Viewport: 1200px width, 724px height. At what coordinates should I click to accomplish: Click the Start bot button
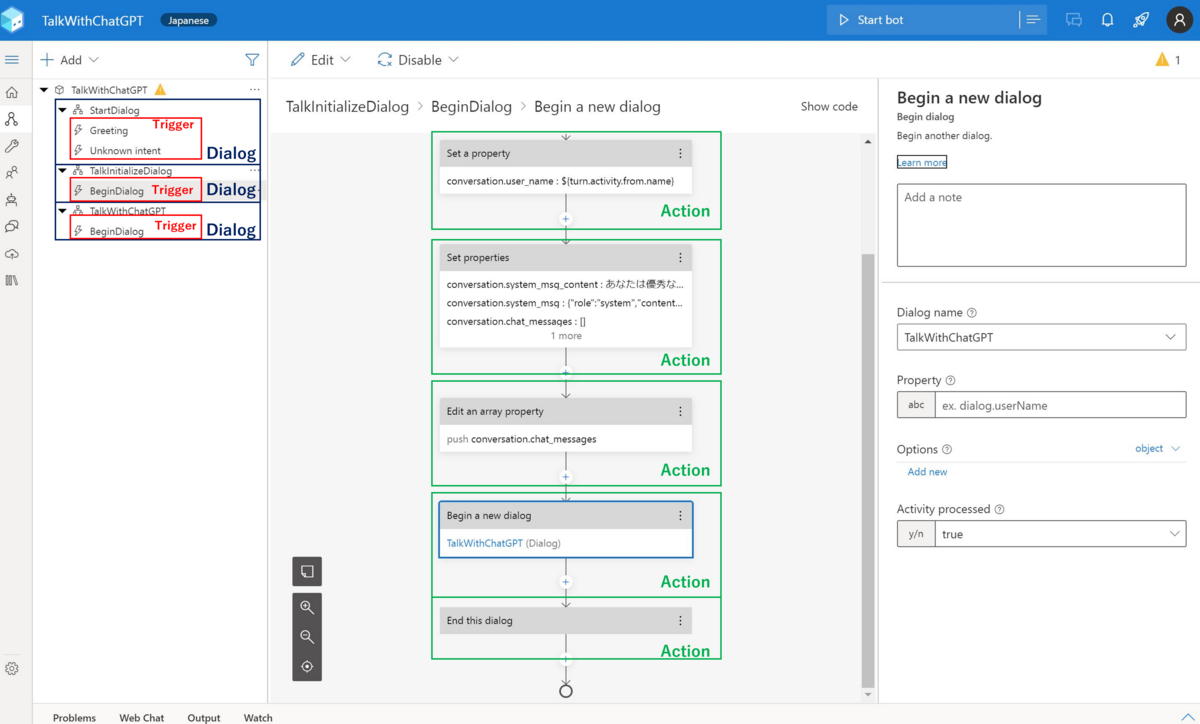point(922,20)
